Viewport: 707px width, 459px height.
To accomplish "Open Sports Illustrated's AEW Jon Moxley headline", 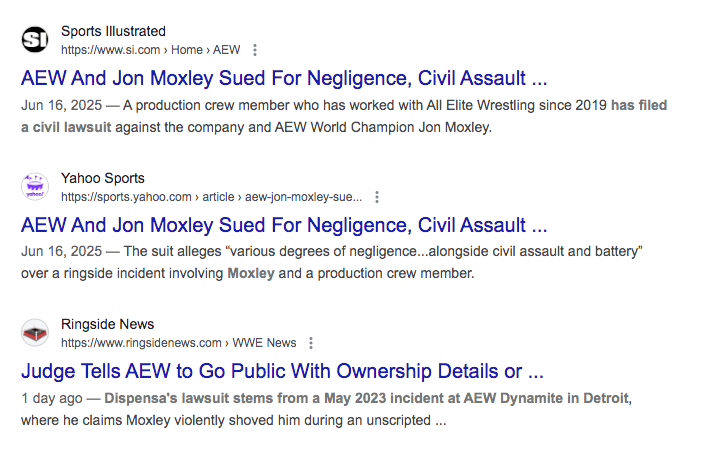I will 284,78.
